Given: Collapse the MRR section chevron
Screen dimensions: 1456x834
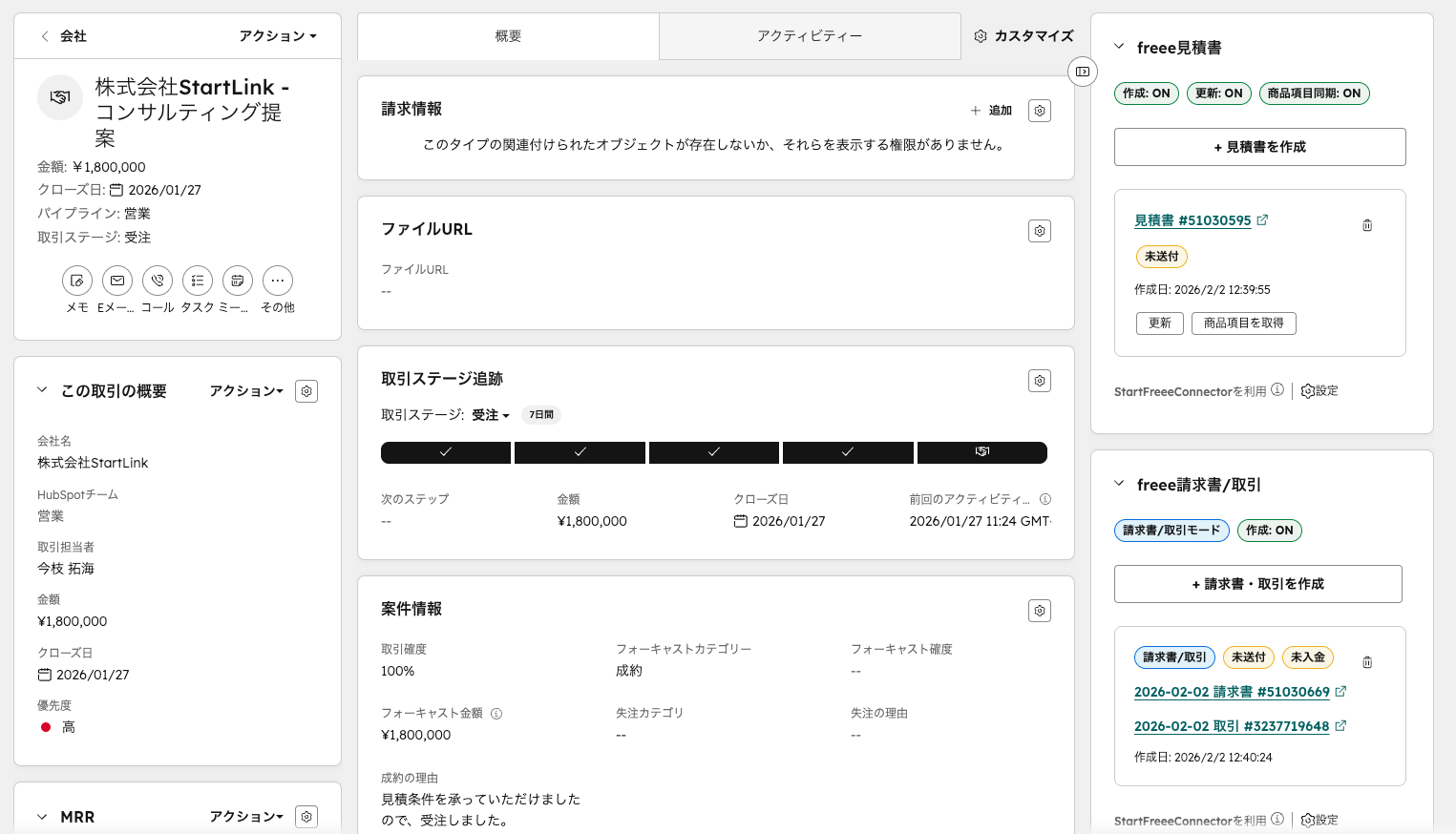Looking at the screenshot, I should point(42,817).
